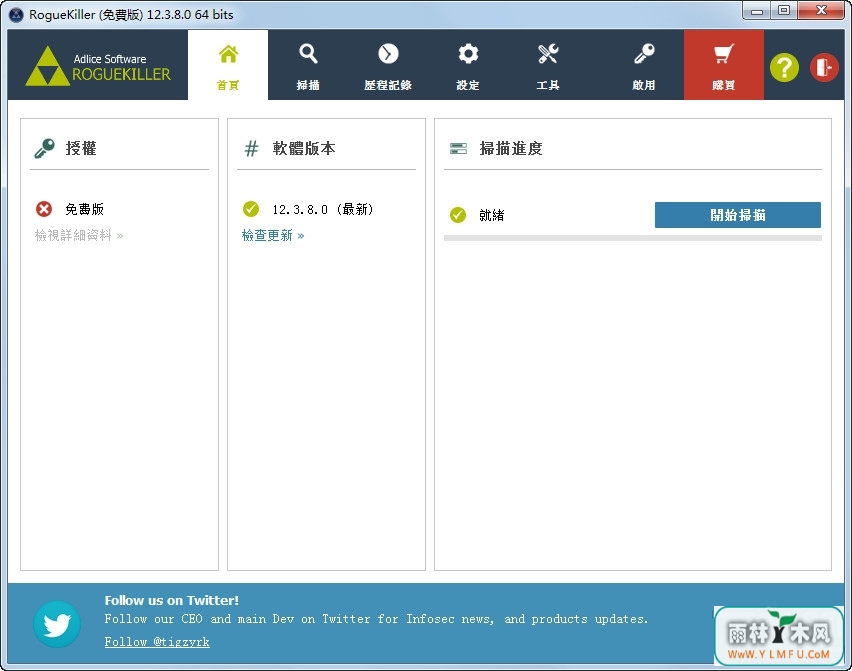Image resolution: width=852 pixels, height=671 pixels.
Task: Open the 工具 tools tab
Action: (548, 65)
